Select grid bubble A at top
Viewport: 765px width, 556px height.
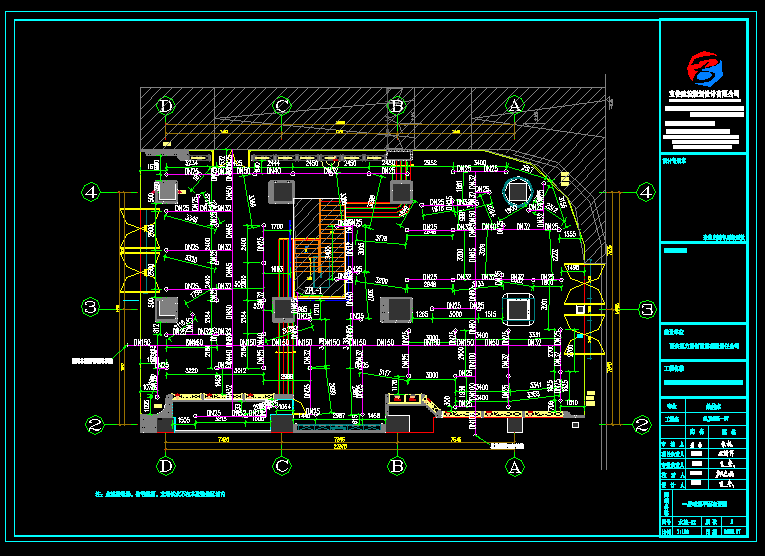pyautogui.click(x=514, y=105)
